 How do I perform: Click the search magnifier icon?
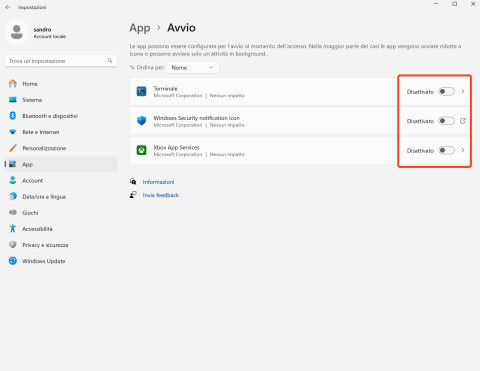[x=110, y=61]
